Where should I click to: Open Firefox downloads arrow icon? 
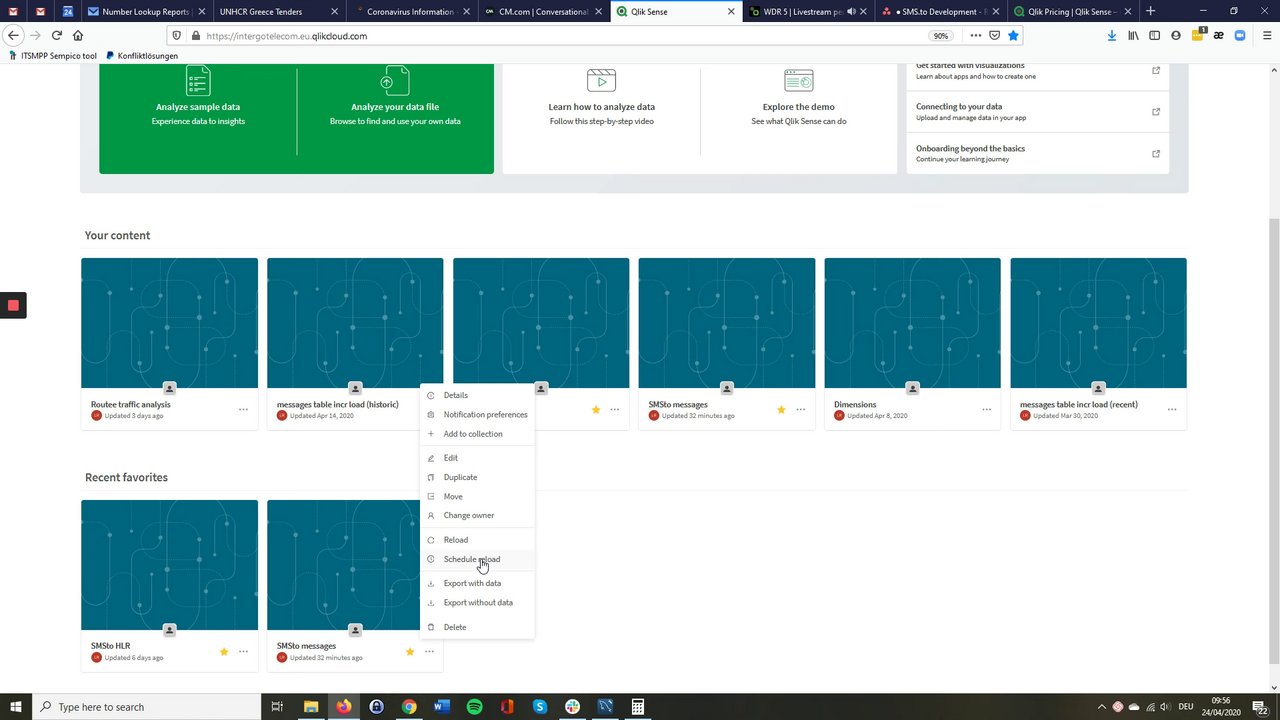point(1112,36)
